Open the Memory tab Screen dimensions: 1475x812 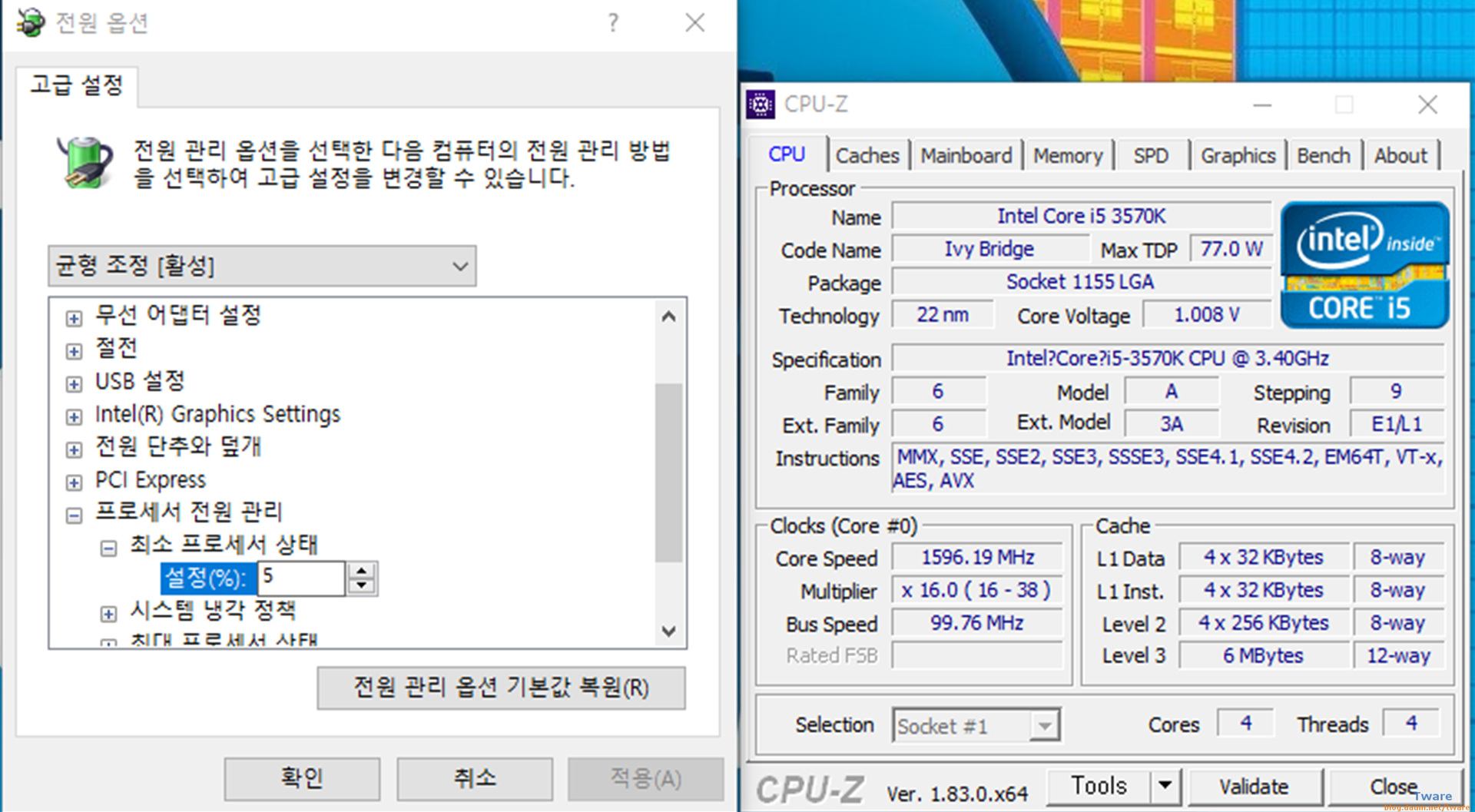(1068, 156)
